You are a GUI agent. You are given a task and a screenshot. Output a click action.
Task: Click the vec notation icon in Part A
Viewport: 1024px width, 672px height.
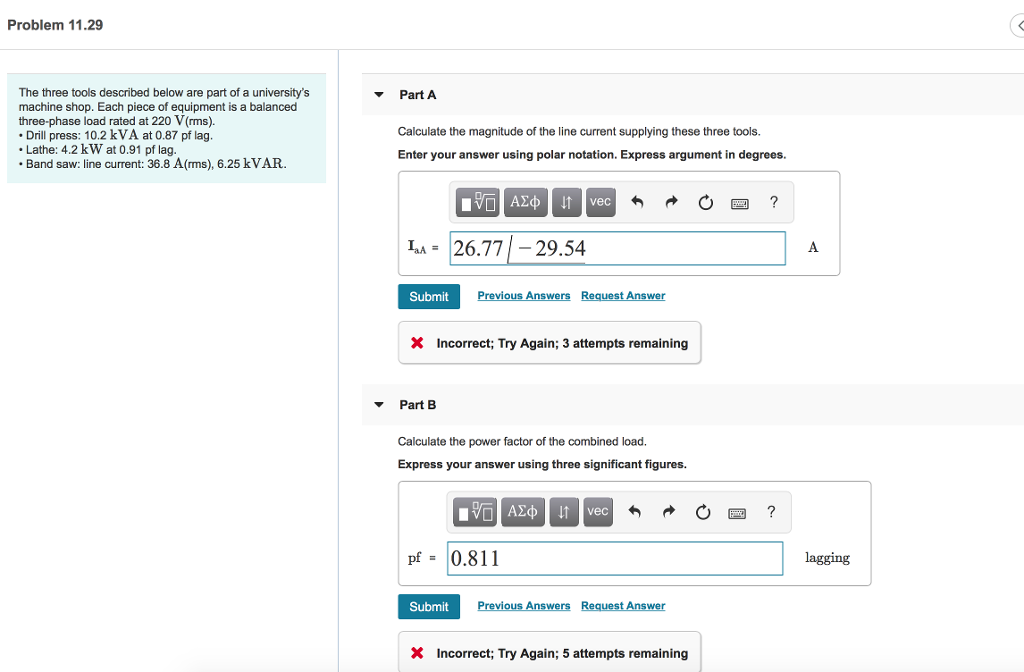click(x=600, y=202)
